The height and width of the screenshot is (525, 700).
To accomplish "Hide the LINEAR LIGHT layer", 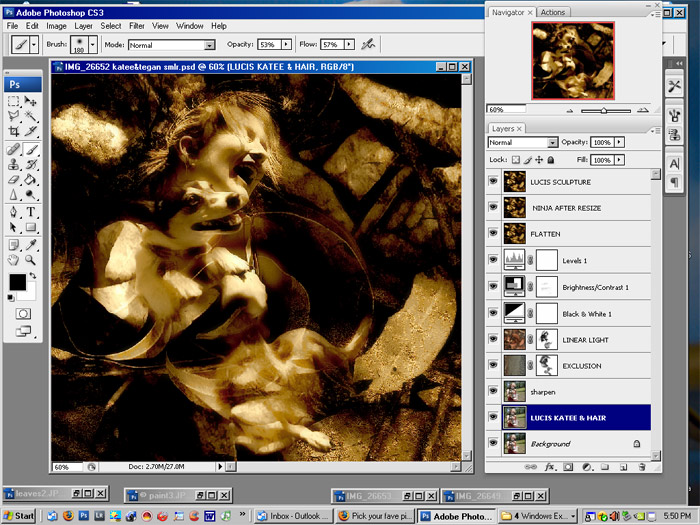I will [x=493, y=339].
